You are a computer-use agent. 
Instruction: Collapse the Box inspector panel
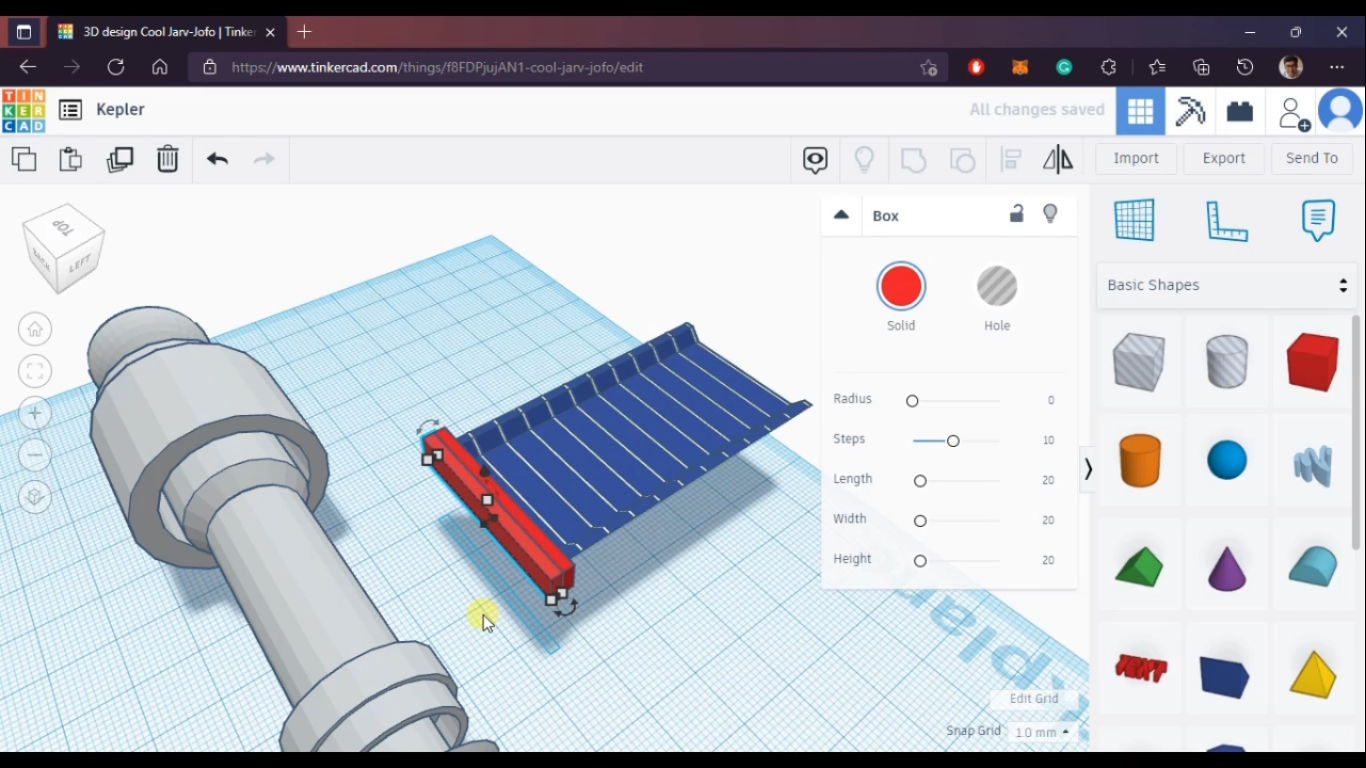click(841, 215)
